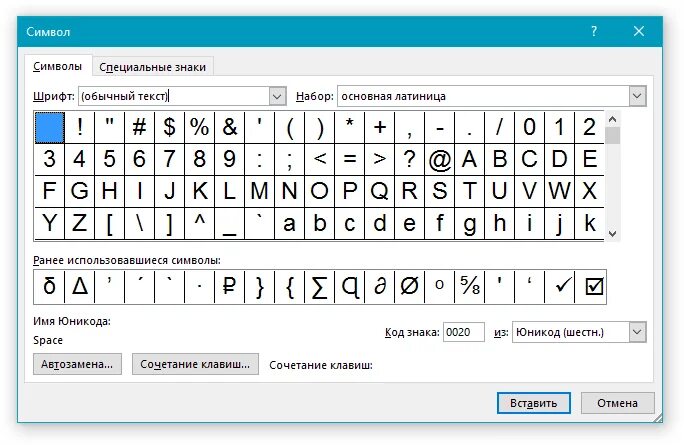Image resolution: width=684 pixels, height=445 pixels.
Task: Pick the dollar sign $ symbol
Action: point(170,127)
